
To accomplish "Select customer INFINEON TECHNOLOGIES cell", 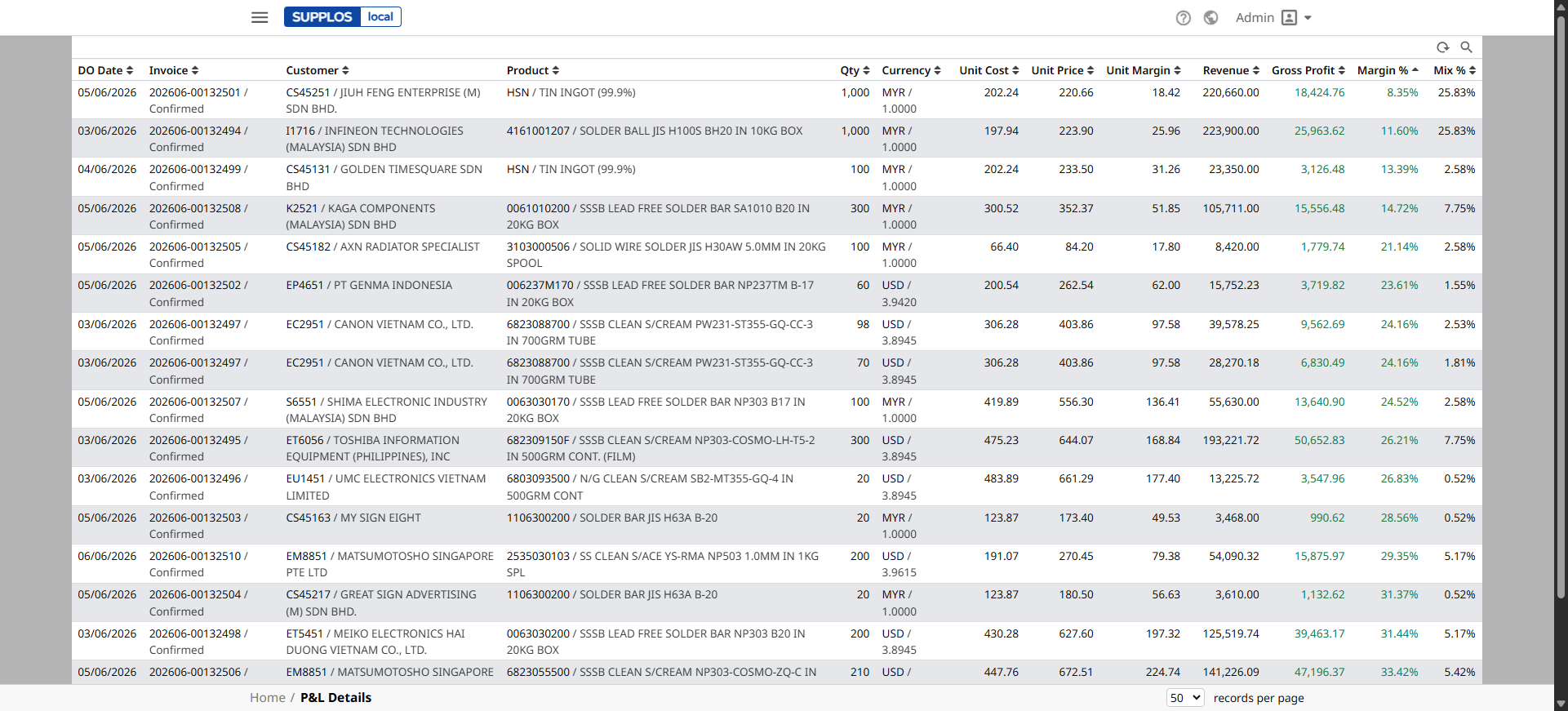I will tap(390, 139).
